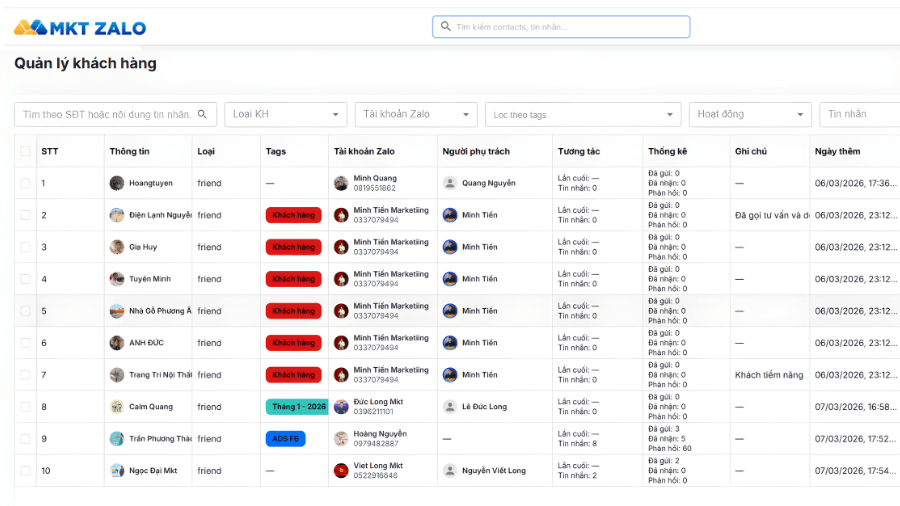The width and height of the screenshot is (900, 506).
Task: Open avatar of Trần Phương Thảo contact
Action: pos(117,439)
